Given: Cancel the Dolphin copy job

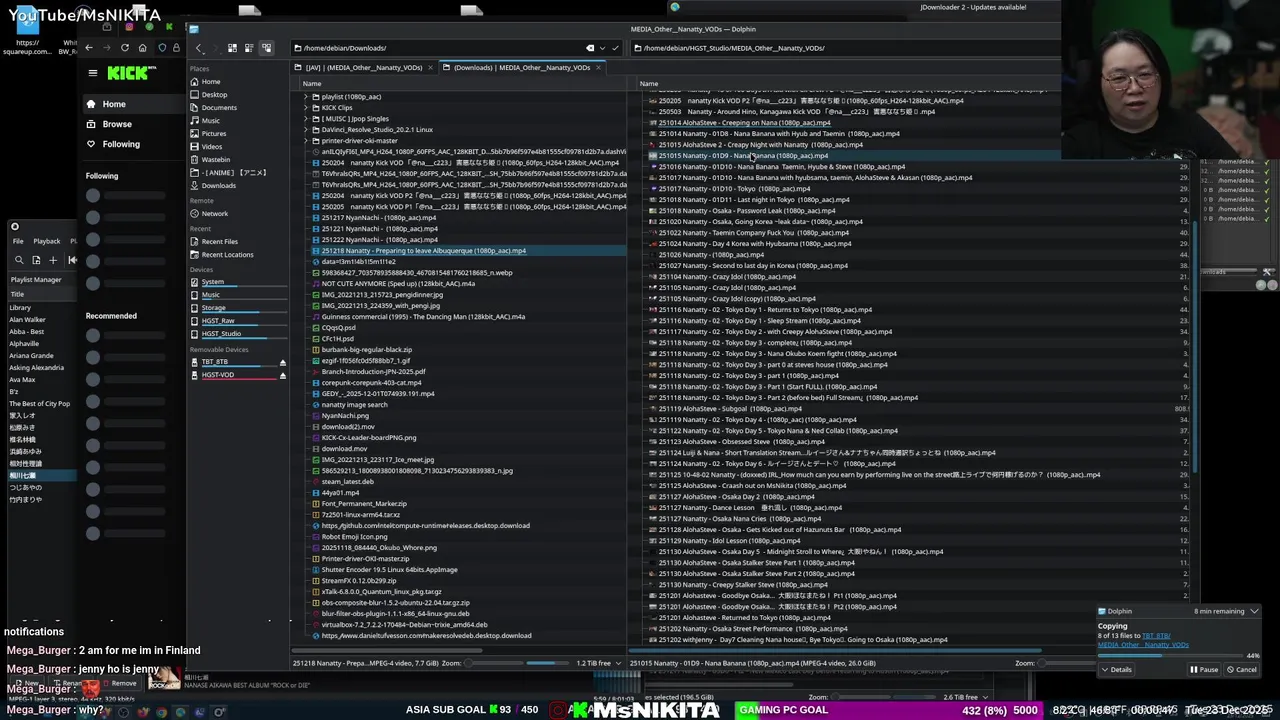Looking at the screenshot, I should tap(1241, 670).
